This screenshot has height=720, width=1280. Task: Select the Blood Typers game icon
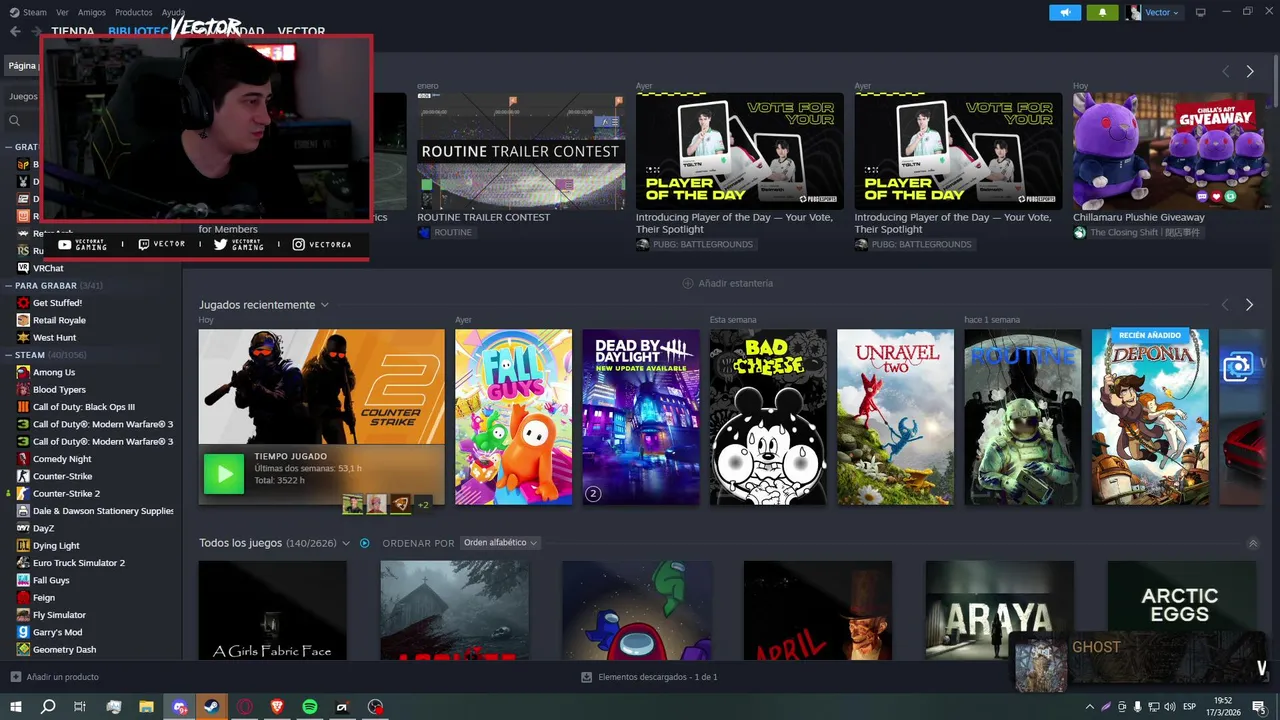(x=23, y=389)
